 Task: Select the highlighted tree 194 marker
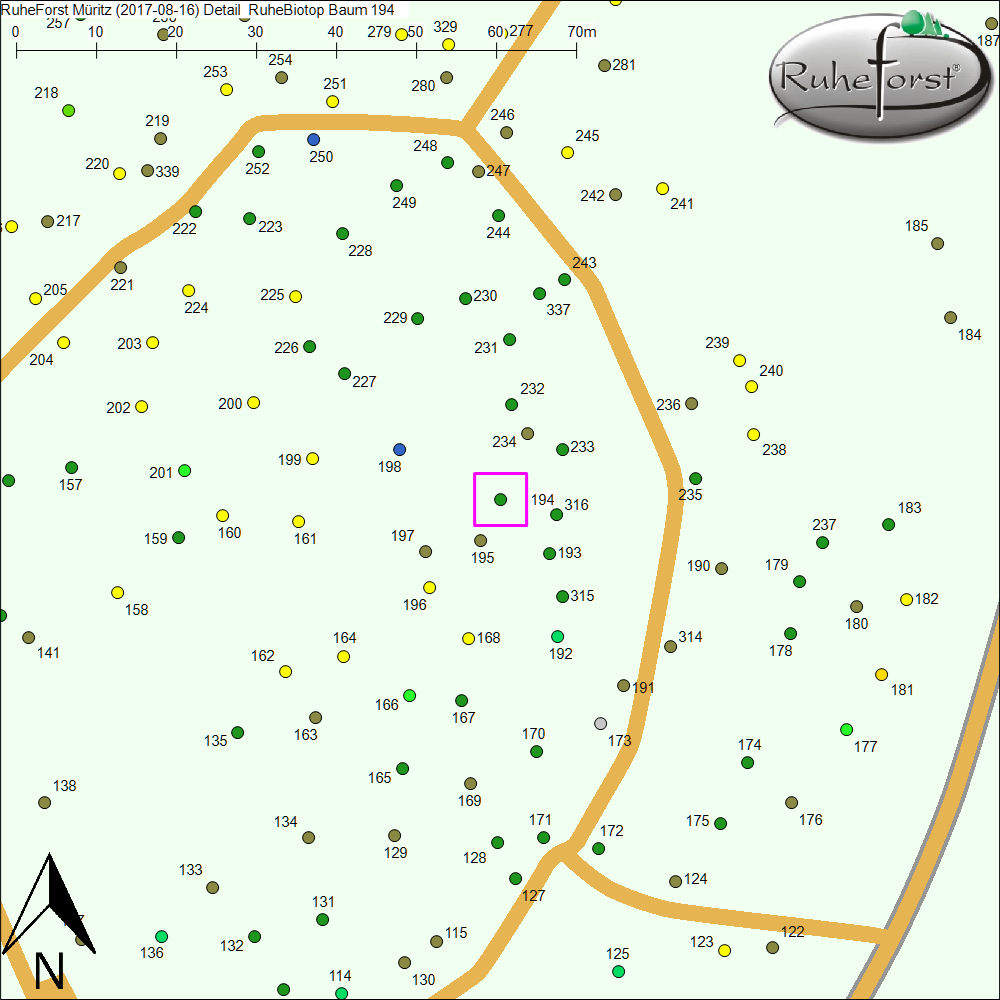pyautogui.click(x=501, y=499)
